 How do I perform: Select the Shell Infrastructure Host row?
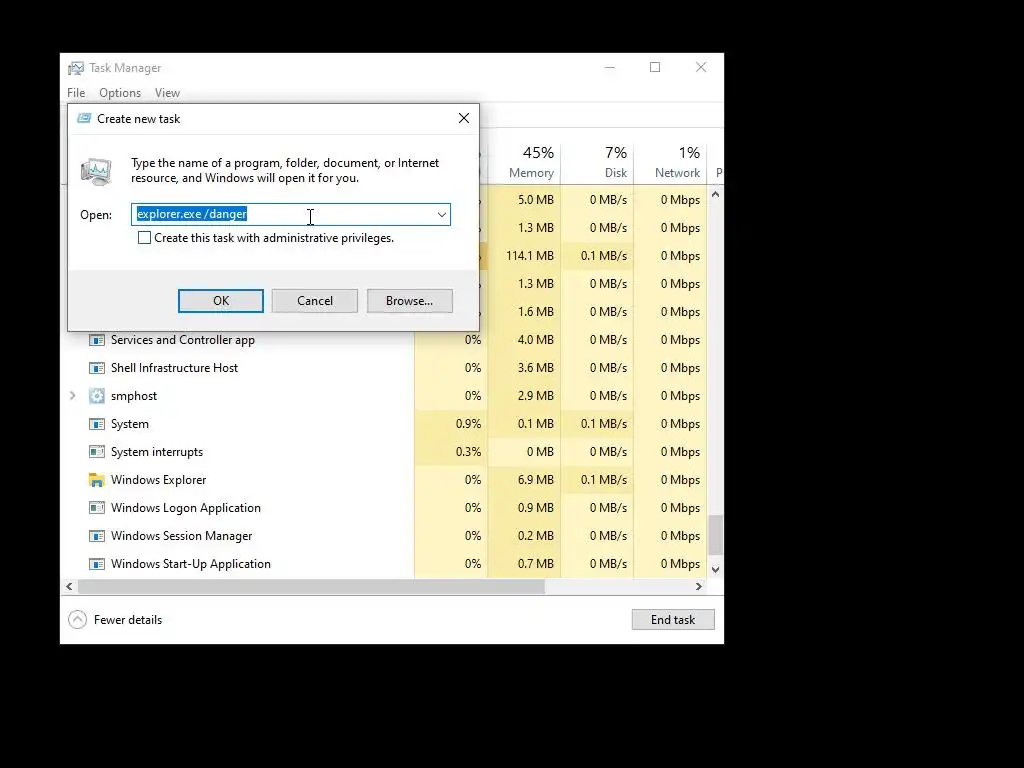pos(385,368)
